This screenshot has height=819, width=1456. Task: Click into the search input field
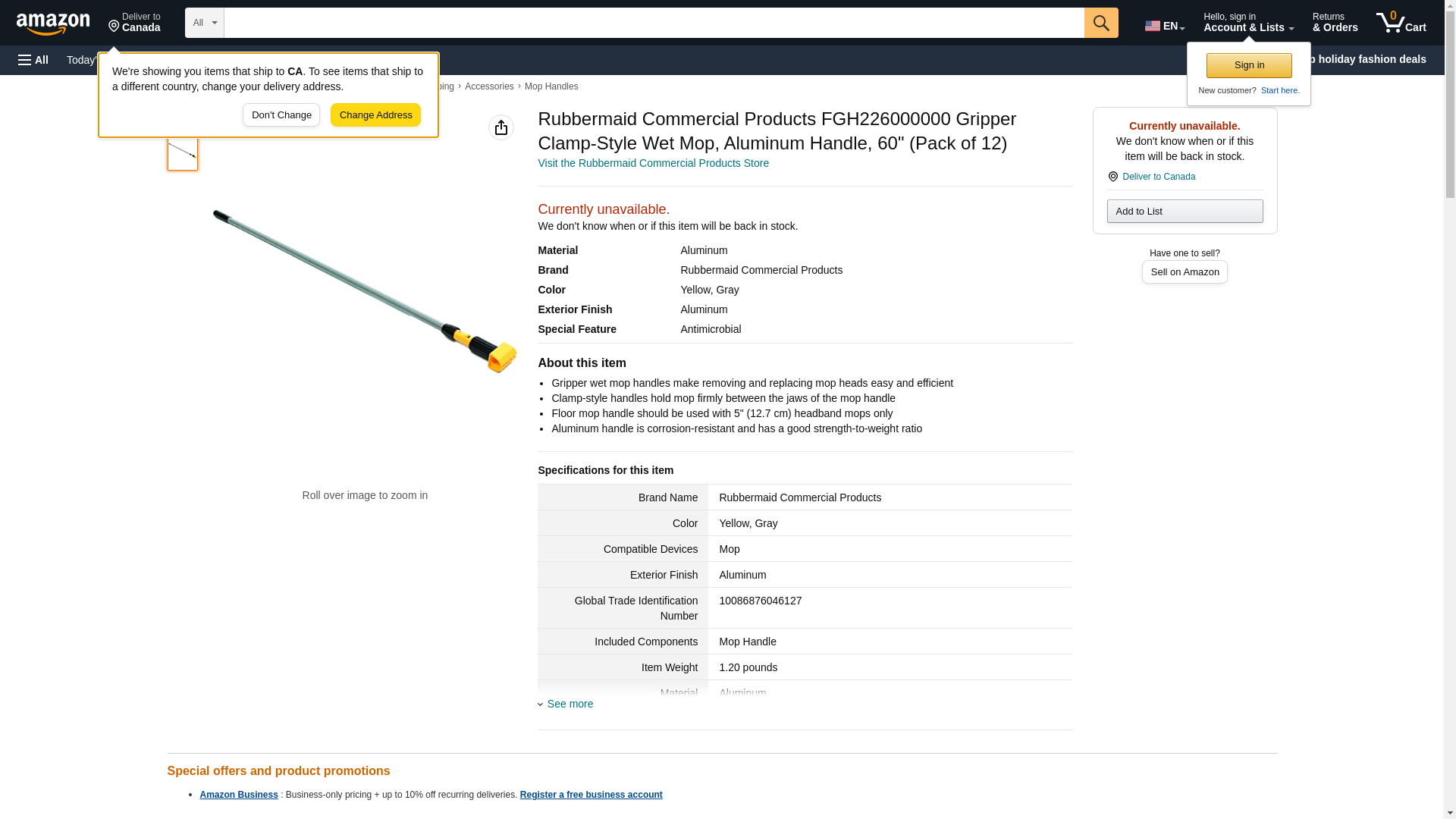pos(653,23)
